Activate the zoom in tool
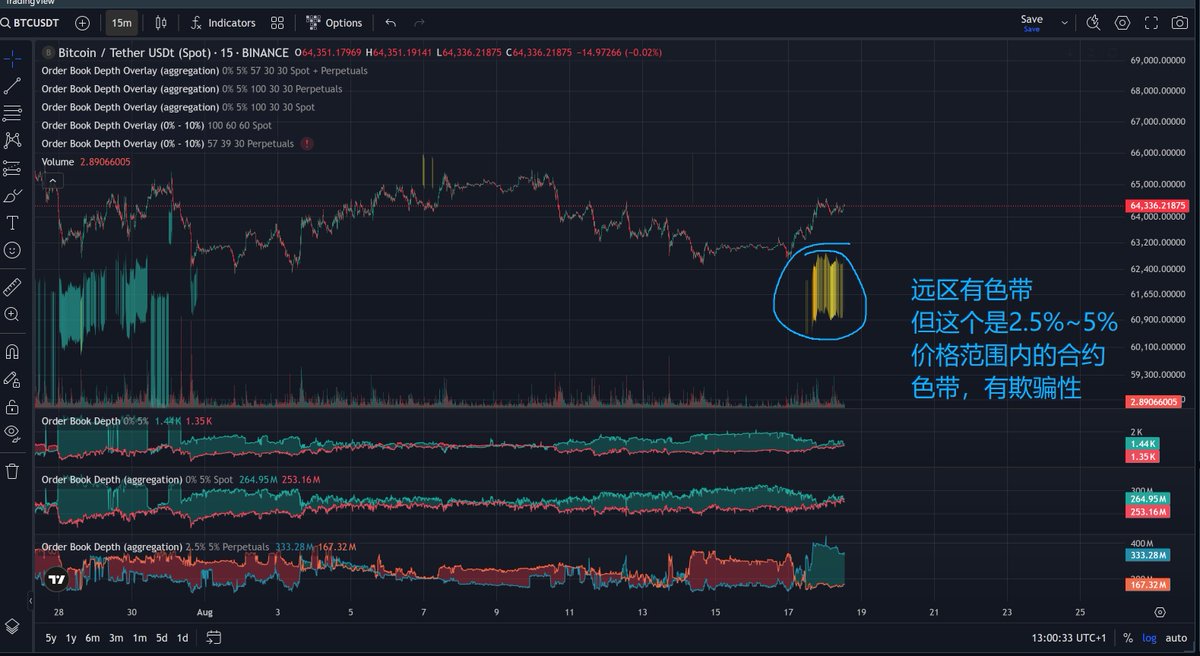Screen dimensions: 1200x656 [x=13, y=314]
